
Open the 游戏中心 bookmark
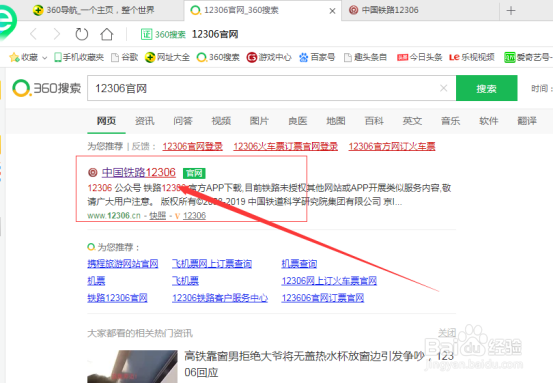pos(269,57)
